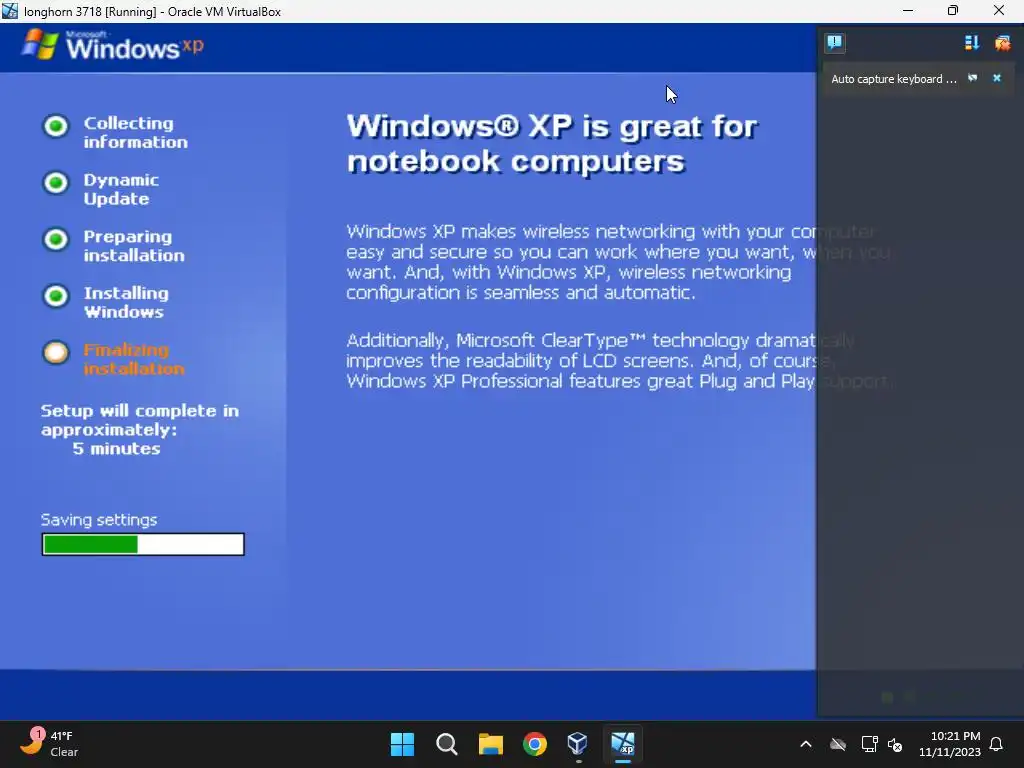This screenshot has height=768, width=1024.
Task: Click the Collecting information step indicator
Action: (56, 126)
